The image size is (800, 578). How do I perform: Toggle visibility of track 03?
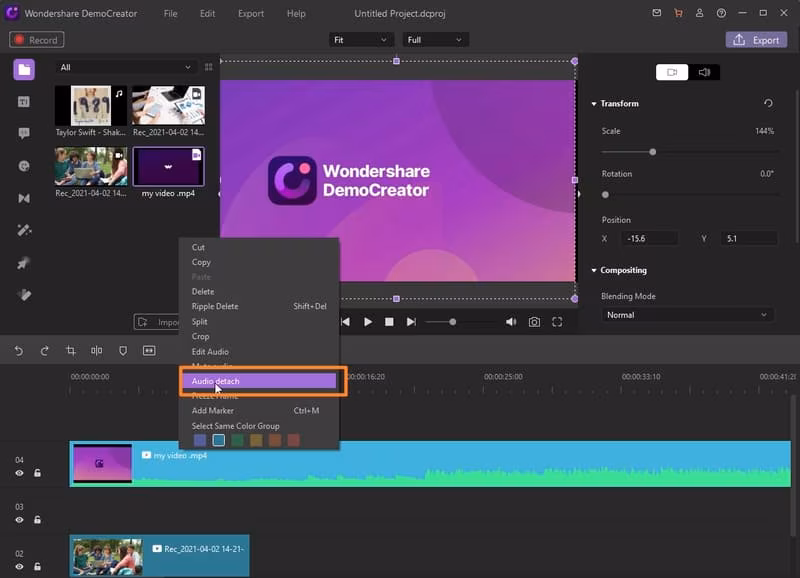(x=19, y=520)
